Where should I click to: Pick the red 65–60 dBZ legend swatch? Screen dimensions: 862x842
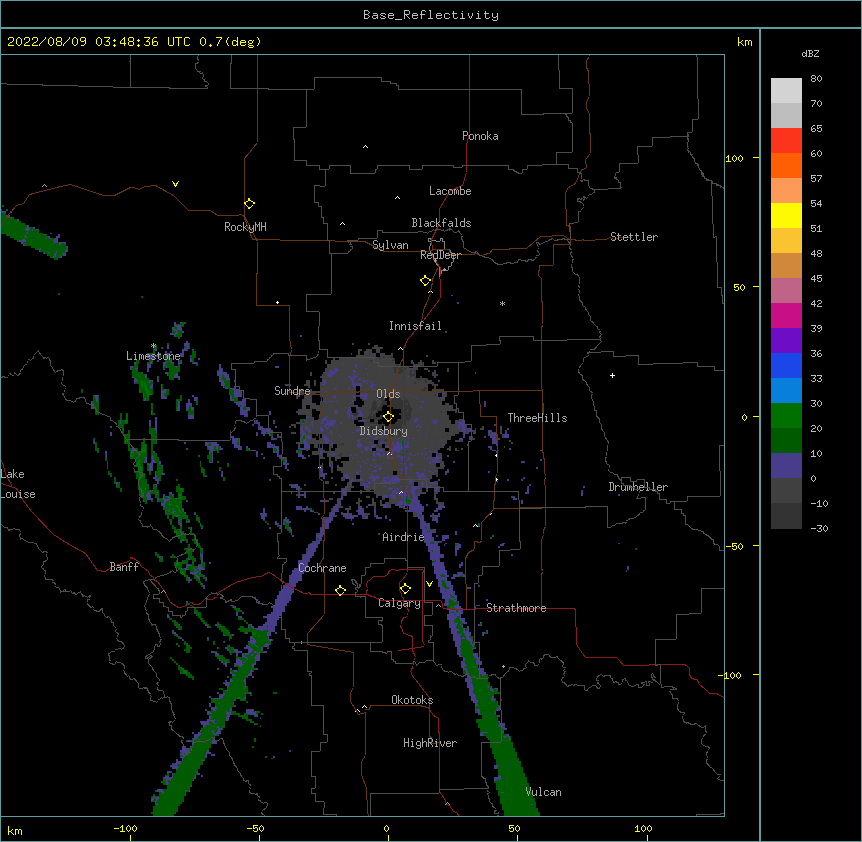point(786,140)
